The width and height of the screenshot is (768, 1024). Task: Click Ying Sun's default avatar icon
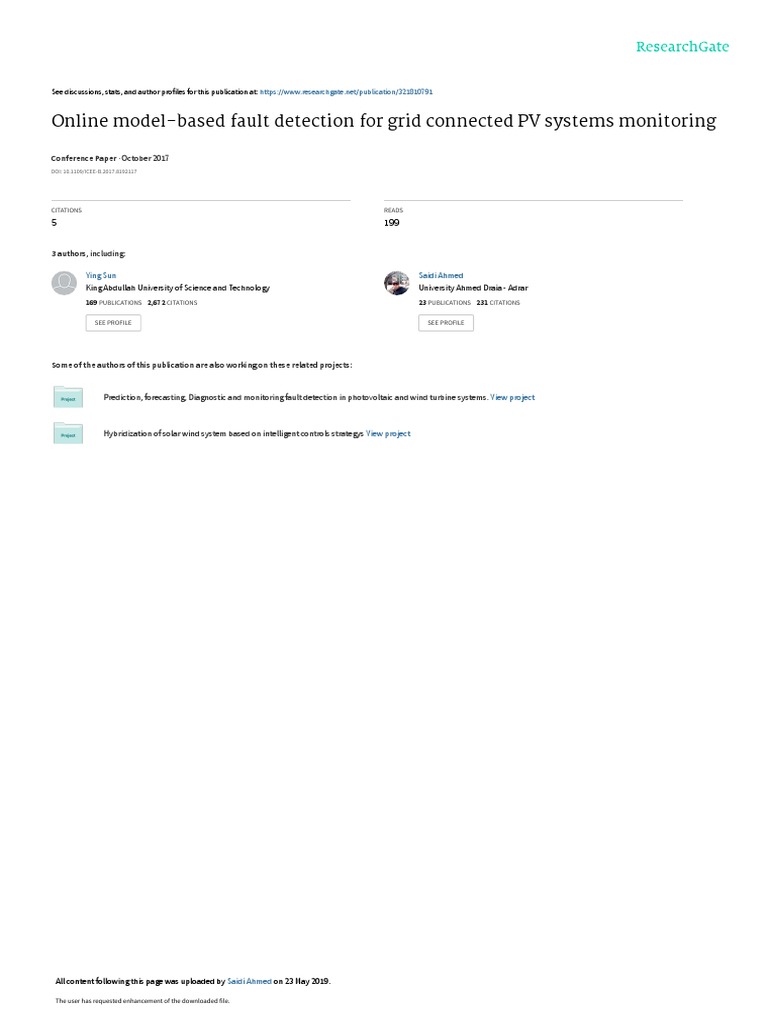coord(64,283)
